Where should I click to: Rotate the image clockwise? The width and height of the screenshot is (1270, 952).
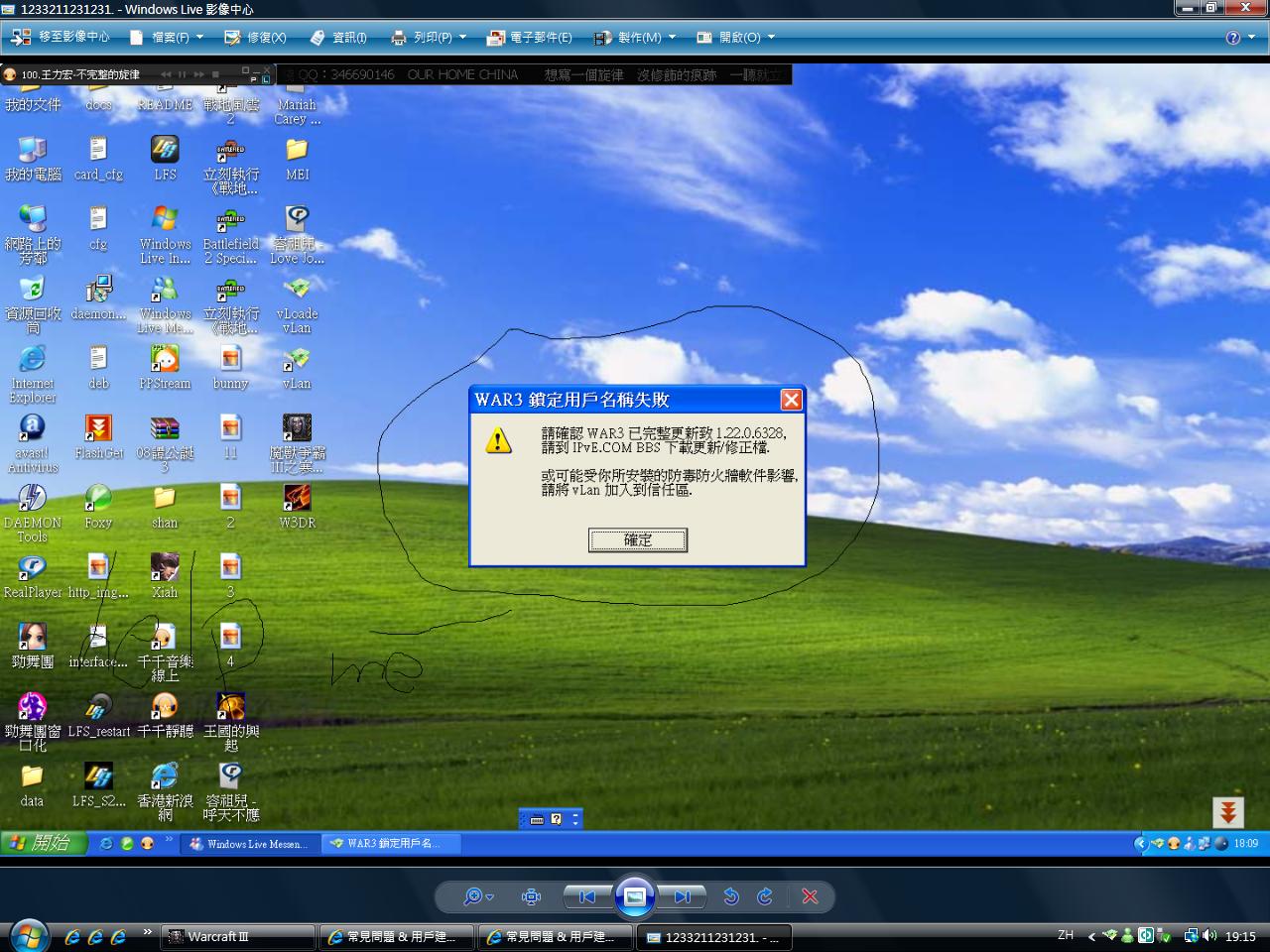click(765, 896)
